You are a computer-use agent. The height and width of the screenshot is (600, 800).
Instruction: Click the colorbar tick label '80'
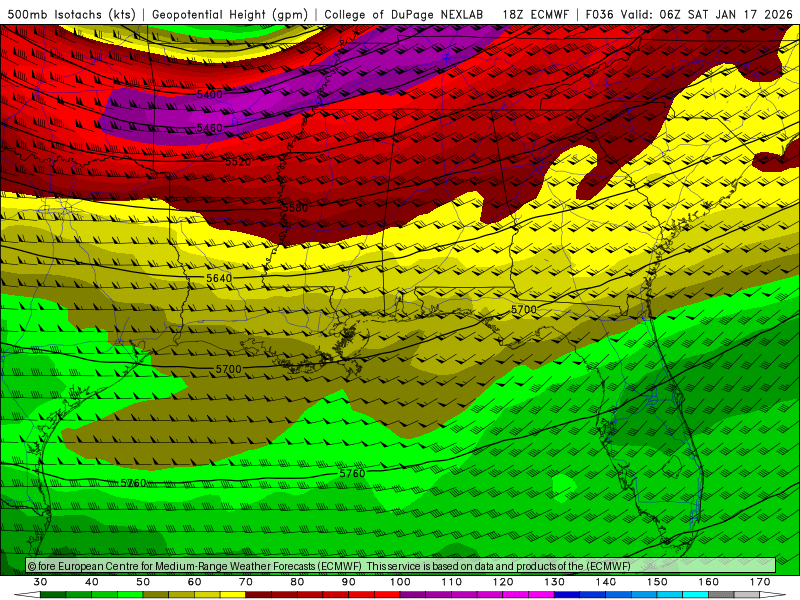pyautogui.click(x=297, y=582)
